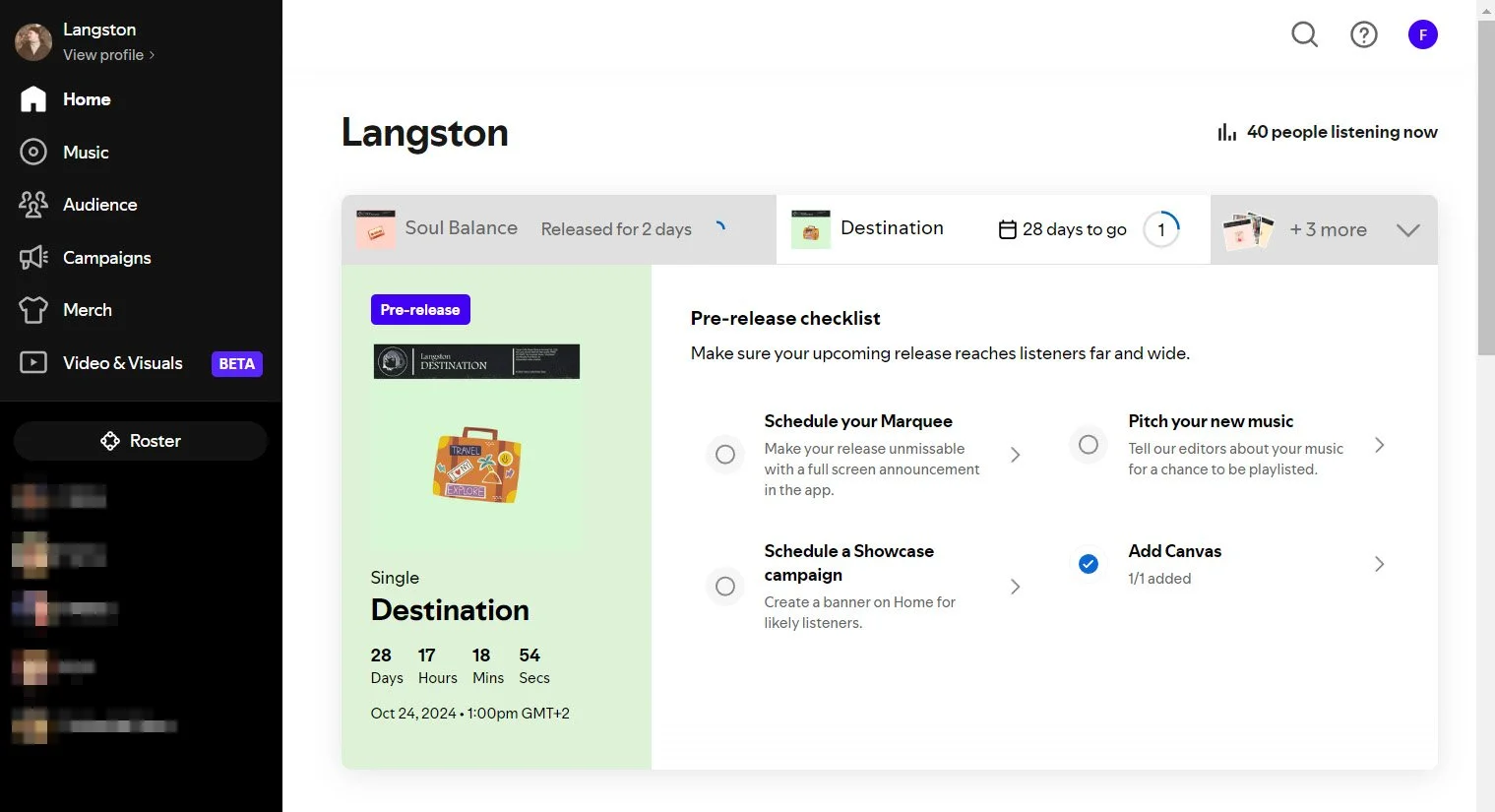The width and height of the screenshot is (1495, 812).
Task: Toggle Schedule your Marquee circle
Action: click(725, 455)
